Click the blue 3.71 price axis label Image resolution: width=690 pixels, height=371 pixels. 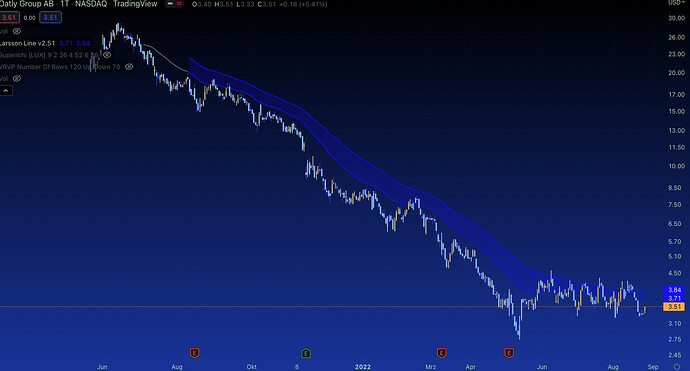[x=674, y=298]
